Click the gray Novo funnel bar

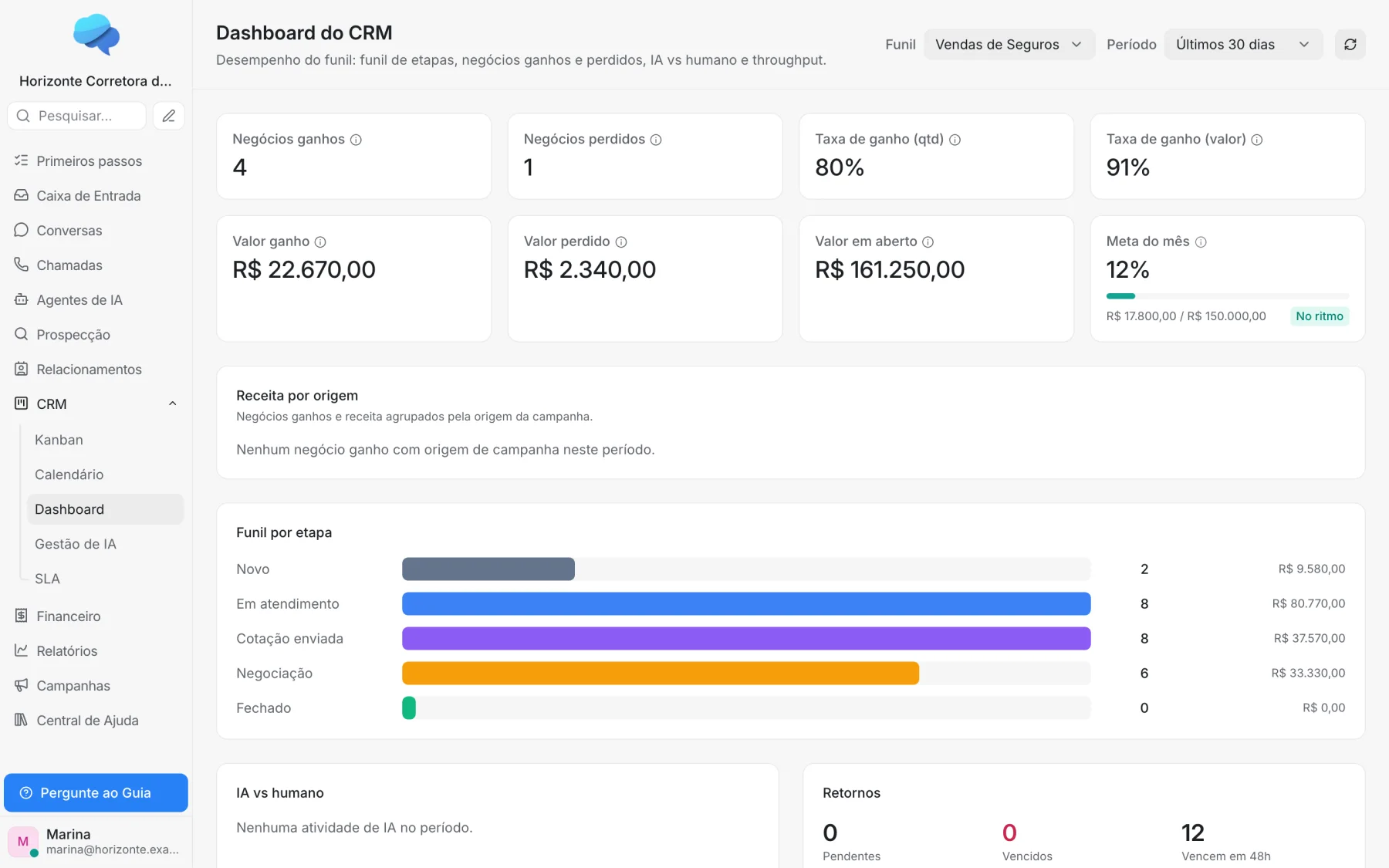point(488,569)
